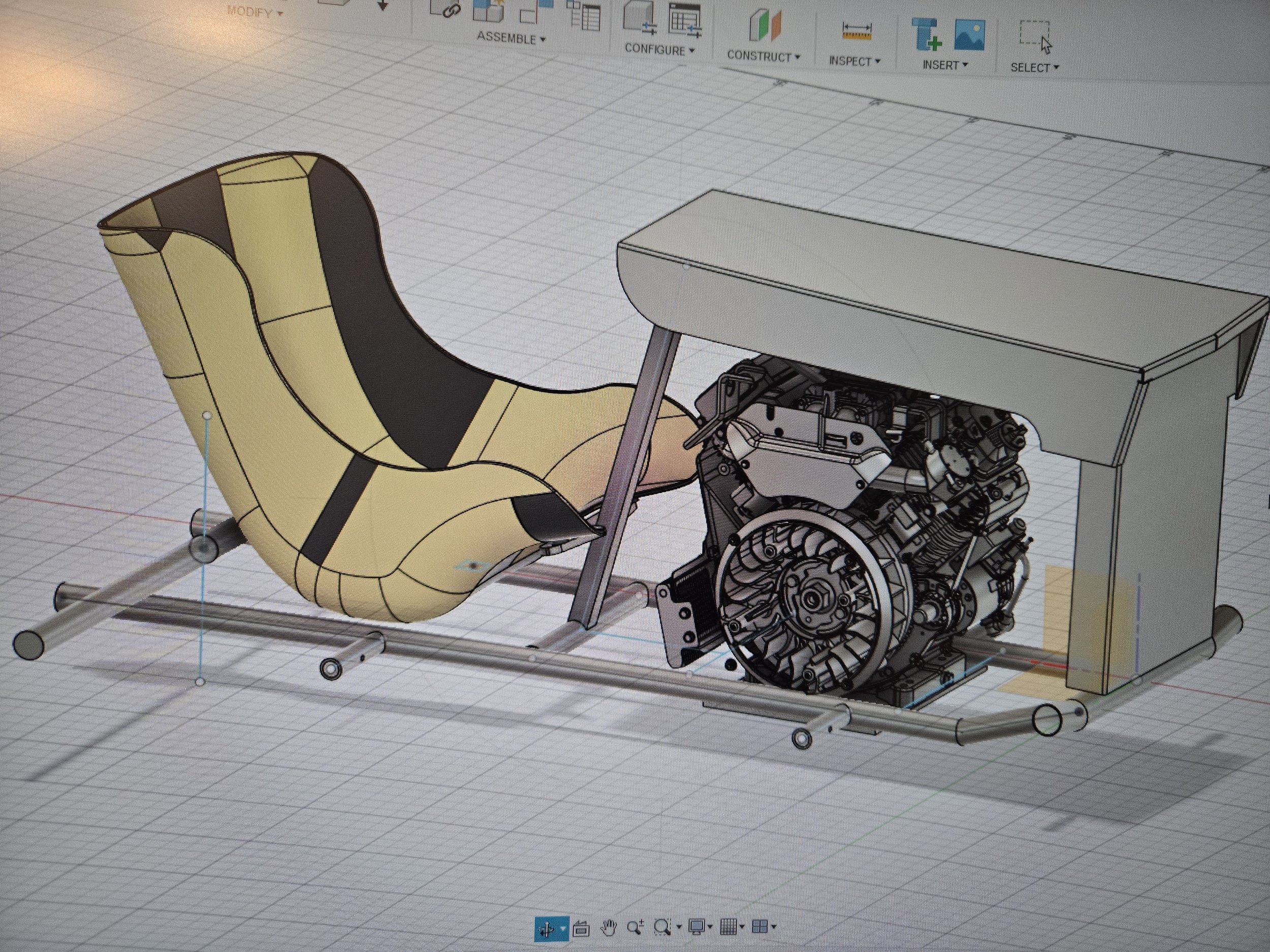Click the Joint chain-link icon in Assemble
The height and width of the screenshot is (952, 1270).
[447, 10]
